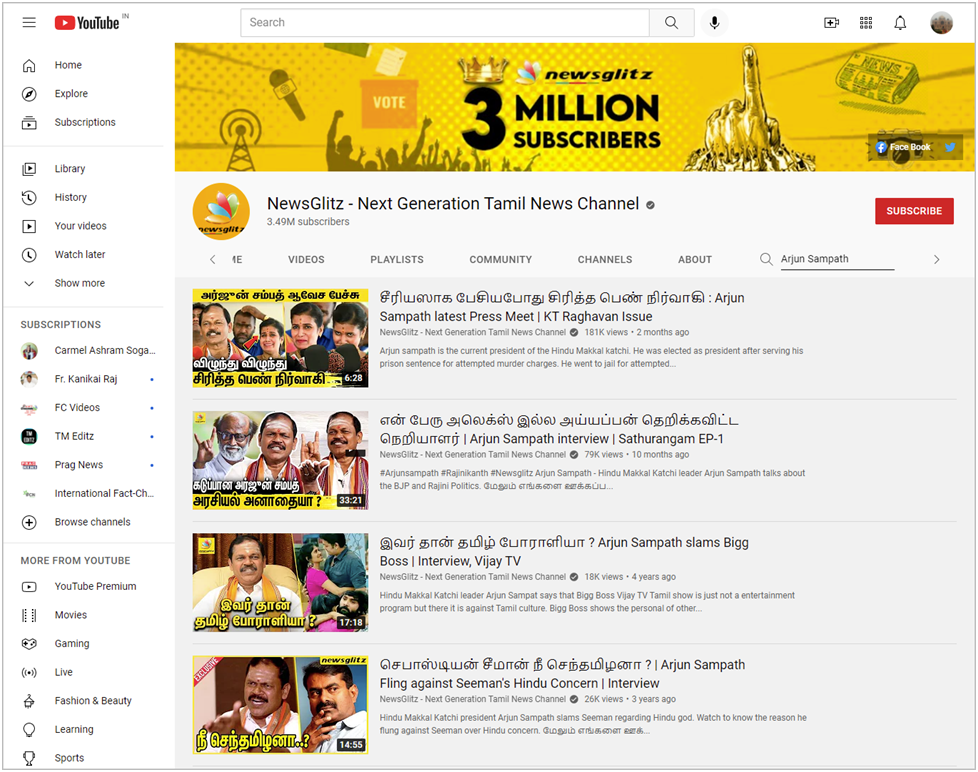Open Learning section
Image resolution: width=978 pixels, height=772 pixels.
click(x=84, y=730)
